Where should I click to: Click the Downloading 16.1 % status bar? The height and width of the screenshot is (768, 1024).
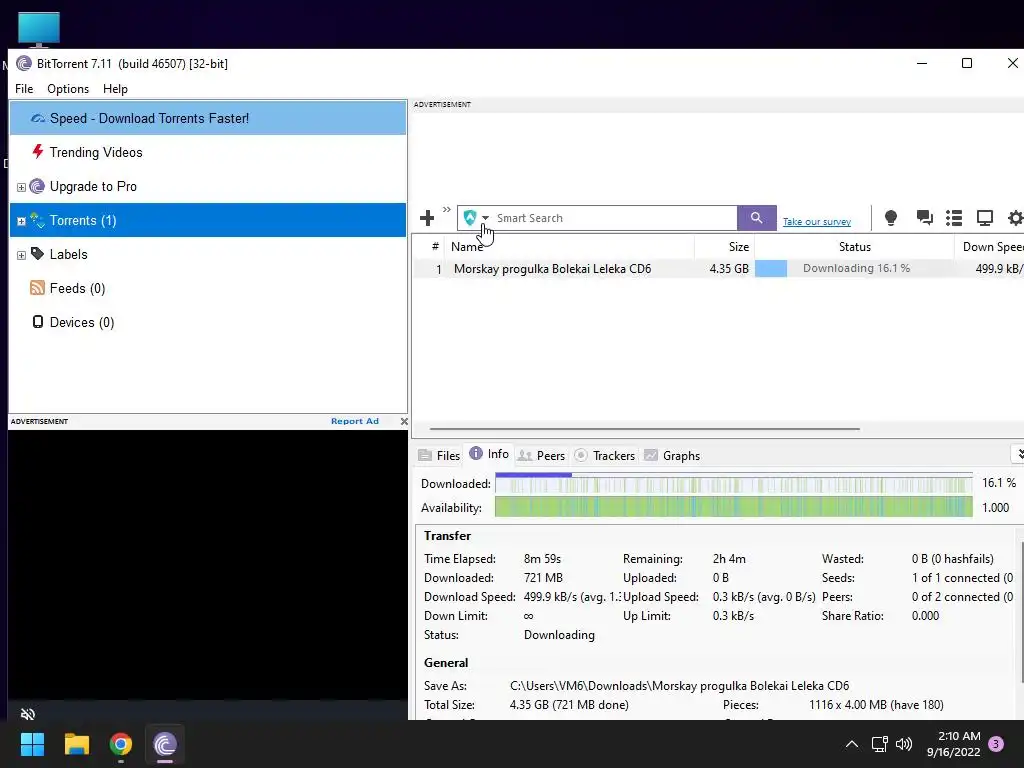coord(854,268)
